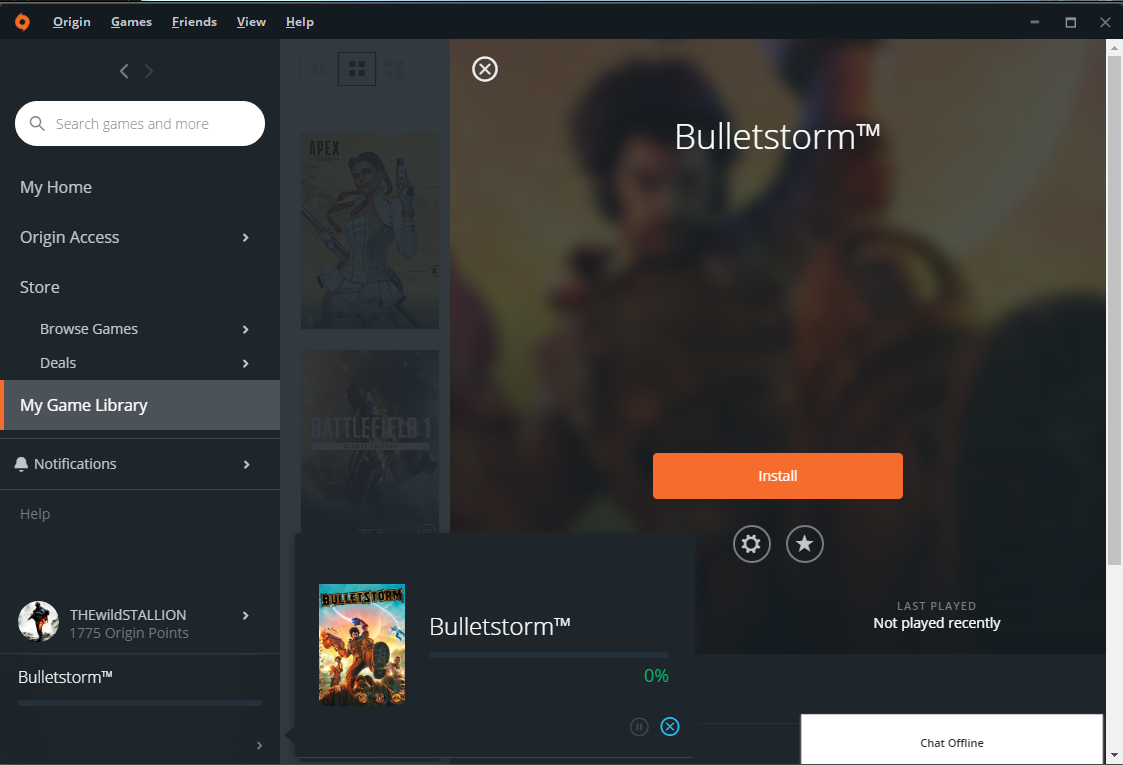Image resolution: width=1123 pixels, height=765 pixels.
Task: Click the Bulletstorm box art thumbnail
Action: [362, 645]
